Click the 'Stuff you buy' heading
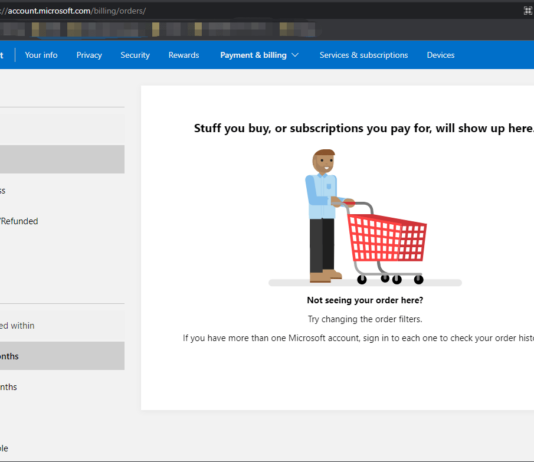The image size is (534, 462). coord(364,128)
